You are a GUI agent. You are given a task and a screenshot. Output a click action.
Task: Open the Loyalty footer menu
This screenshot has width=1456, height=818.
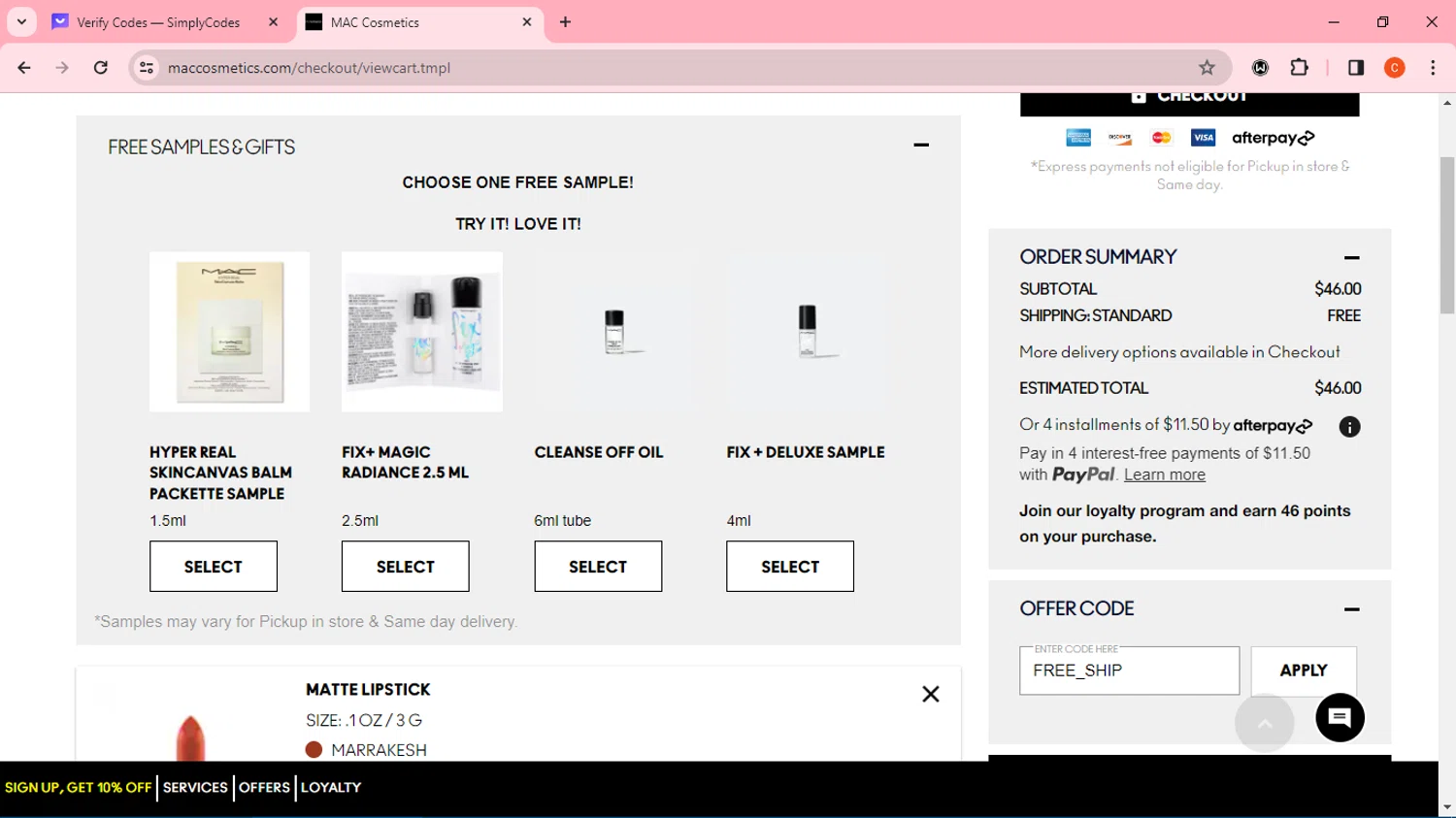pyautogui.click(x=331, y=787)
